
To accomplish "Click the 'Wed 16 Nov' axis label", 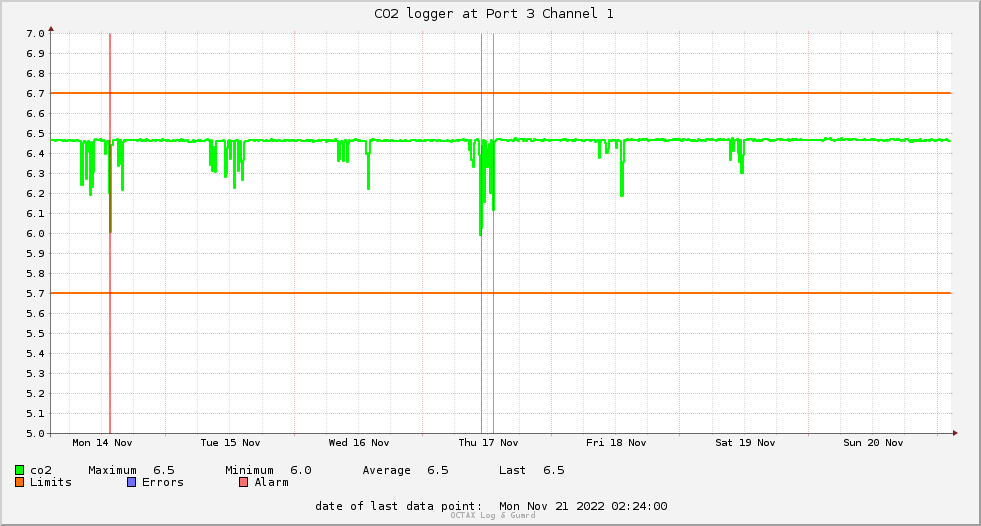I will point(359,443).
